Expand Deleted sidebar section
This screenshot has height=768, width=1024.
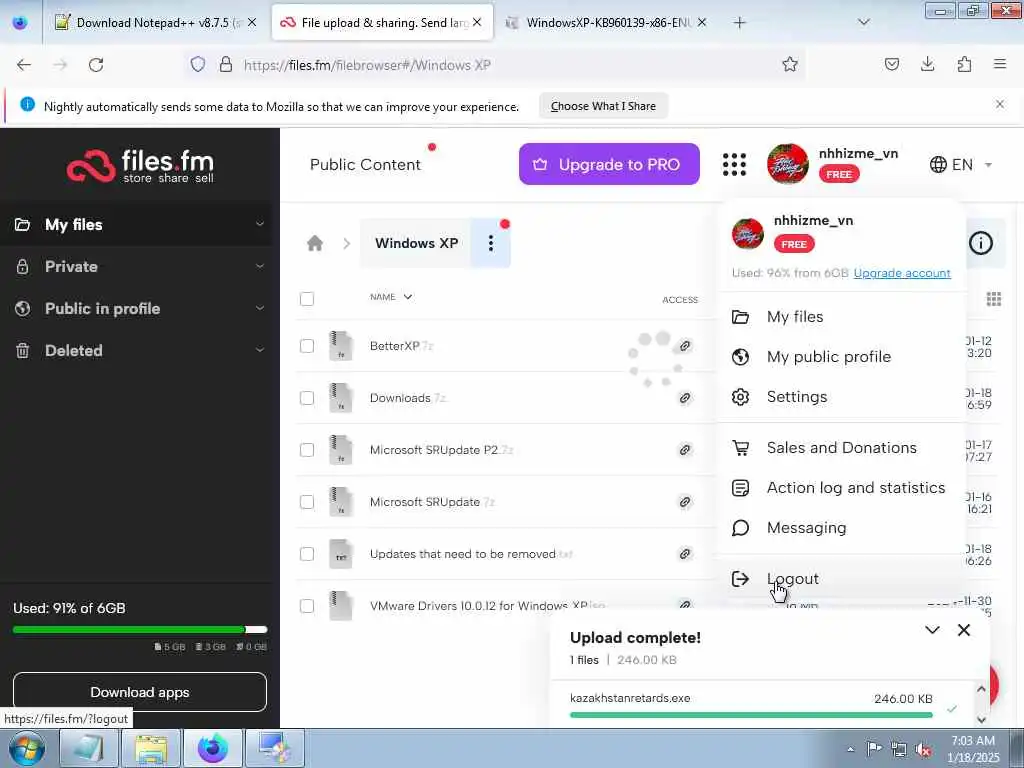click(x=260, y=350)
